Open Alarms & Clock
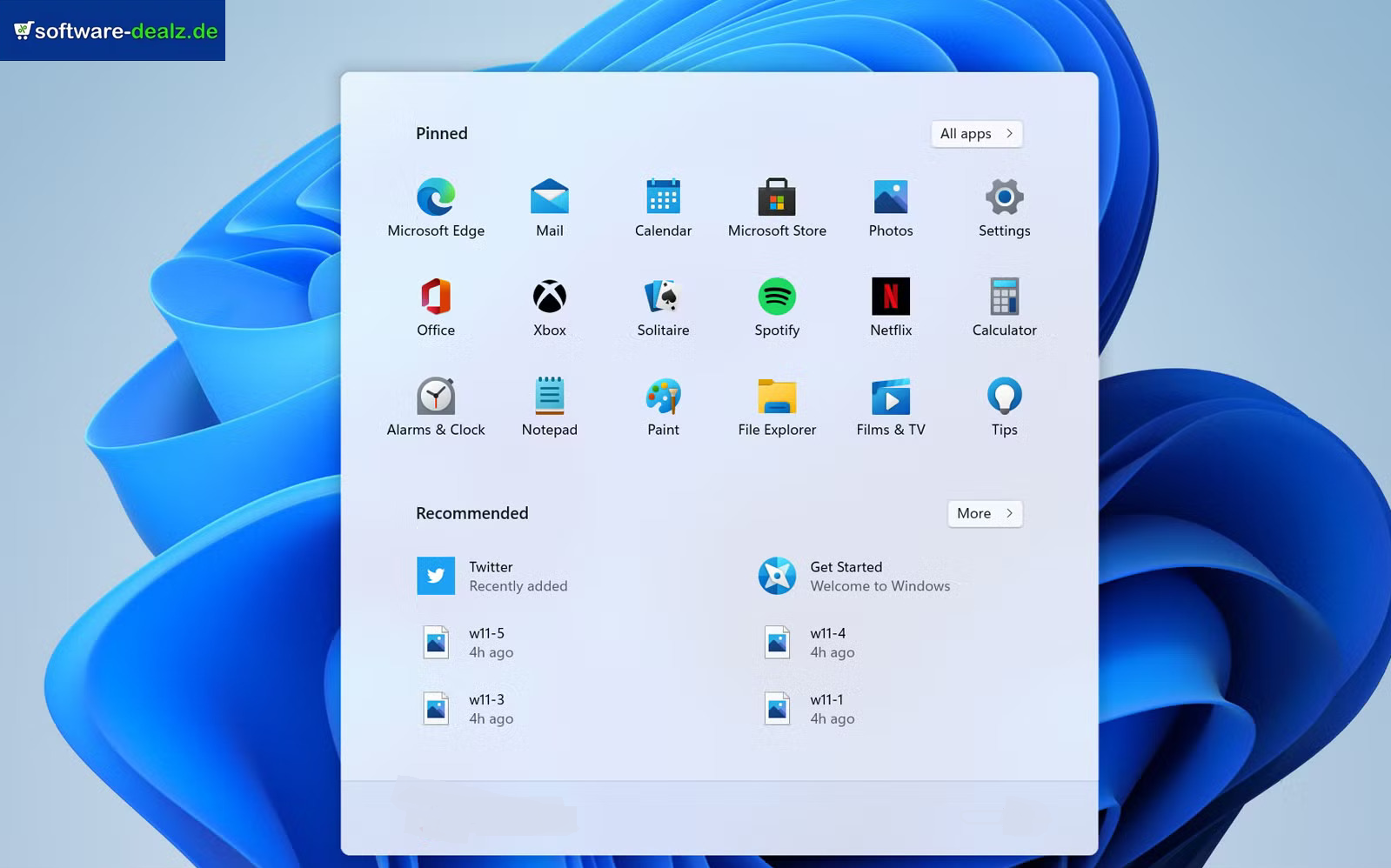This screenshot has height=868, width=1391. click(436, 406)
